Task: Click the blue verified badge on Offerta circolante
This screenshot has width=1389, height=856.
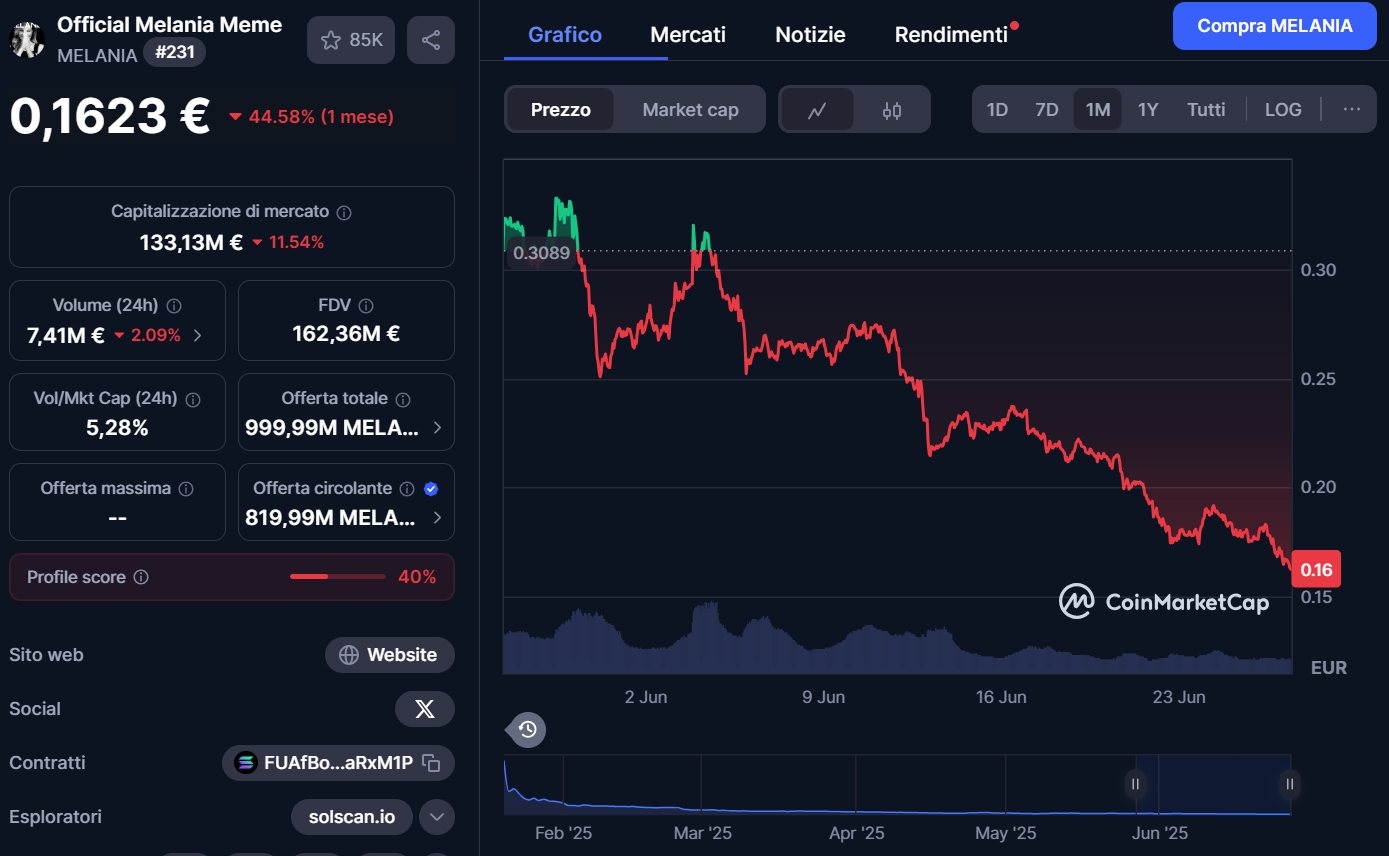Action: click(x=431, y=489)
